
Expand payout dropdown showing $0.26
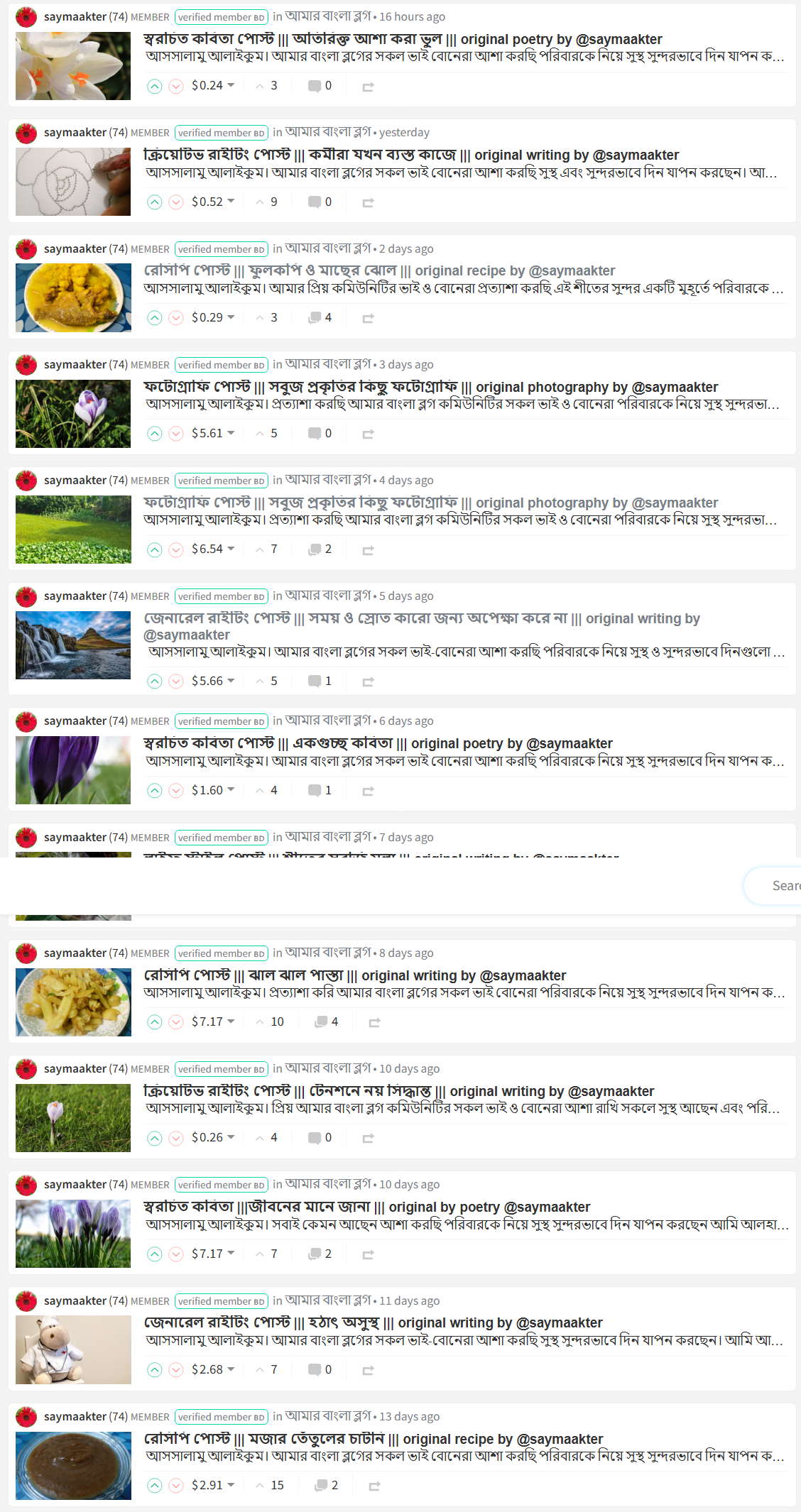(213, 1137)
